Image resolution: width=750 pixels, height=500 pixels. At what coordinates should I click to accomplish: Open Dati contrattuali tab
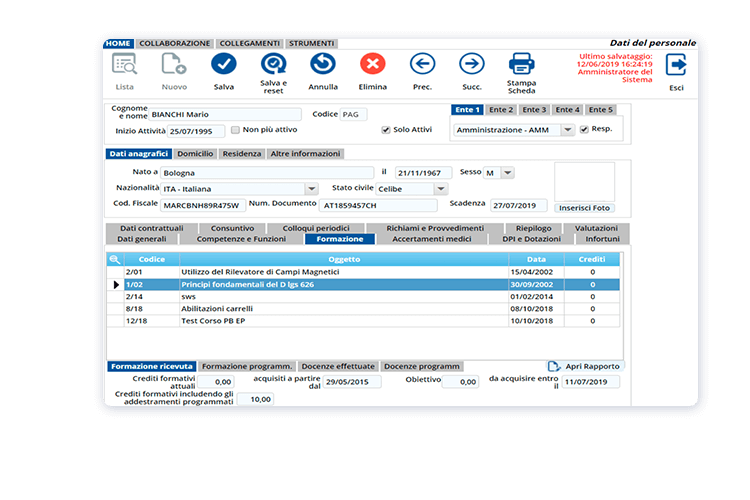pyautogui.click(x=152, y=228)
